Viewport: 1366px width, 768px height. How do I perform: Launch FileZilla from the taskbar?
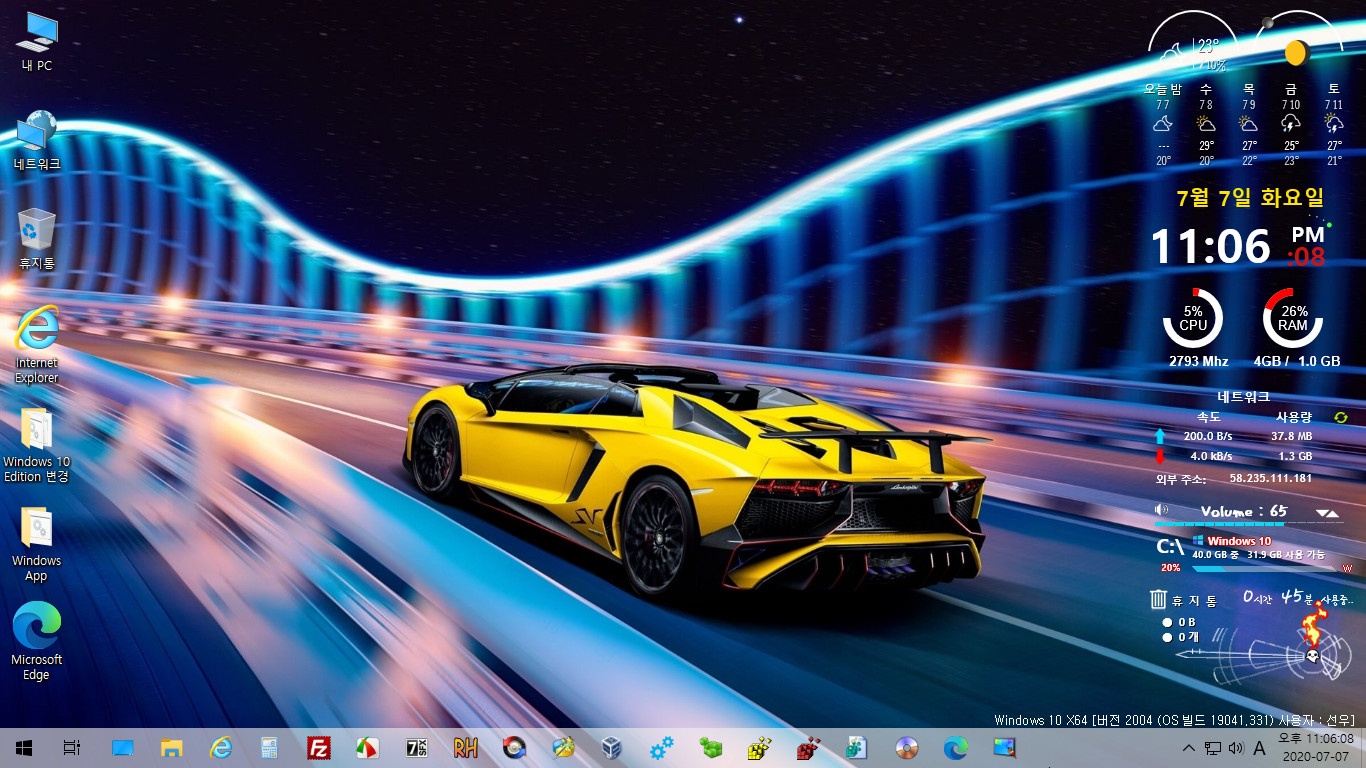(x=319, y=747)
